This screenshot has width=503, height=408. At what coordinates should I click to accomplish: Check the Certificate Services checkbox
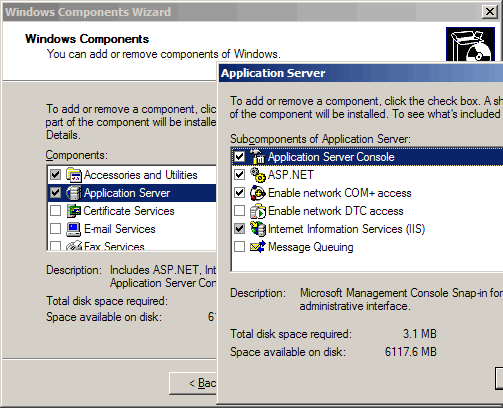[x=55, y=210]
